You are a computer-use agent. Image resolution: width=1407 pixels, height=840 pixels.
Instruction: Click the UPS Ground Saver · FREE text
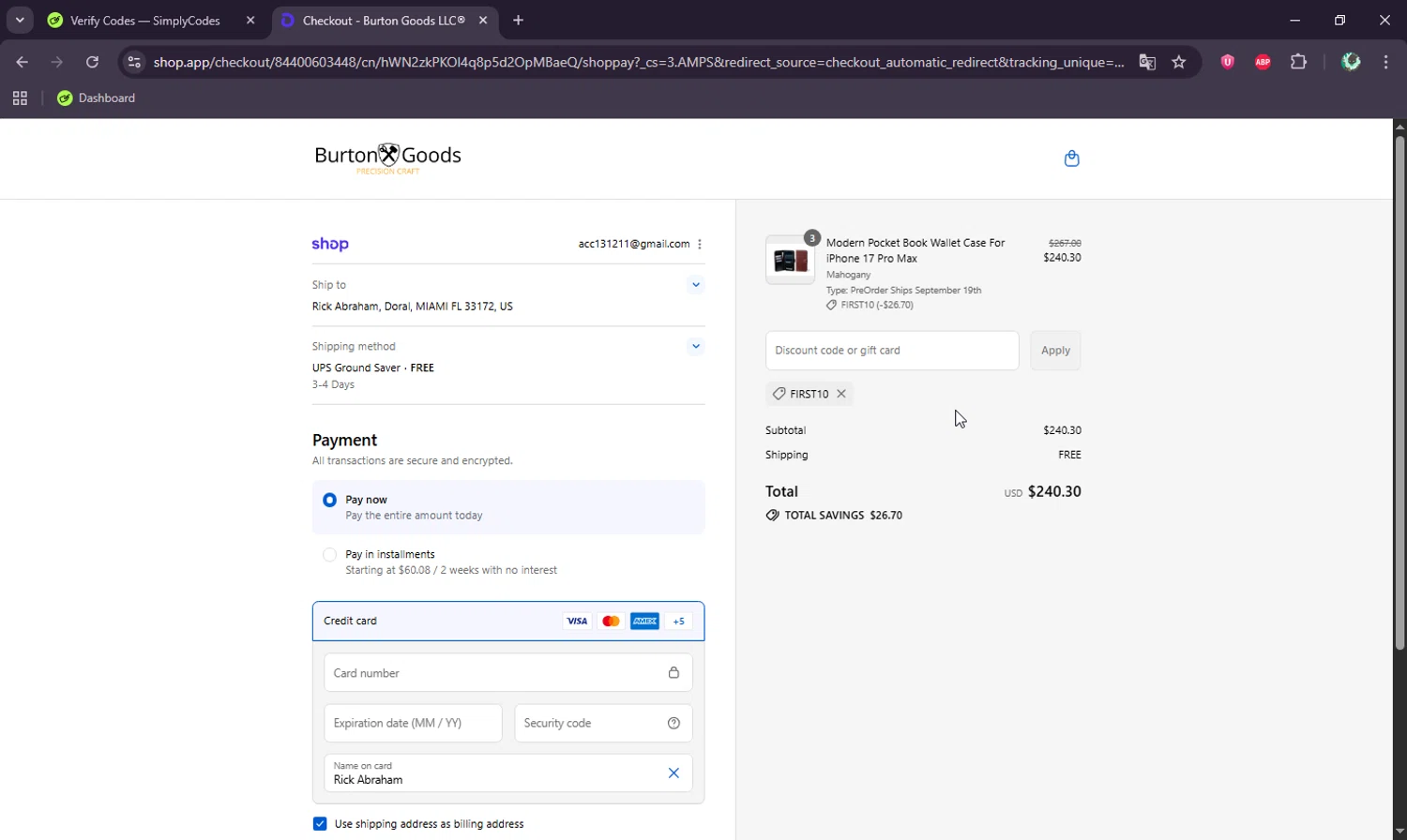[x=373, y=367]
